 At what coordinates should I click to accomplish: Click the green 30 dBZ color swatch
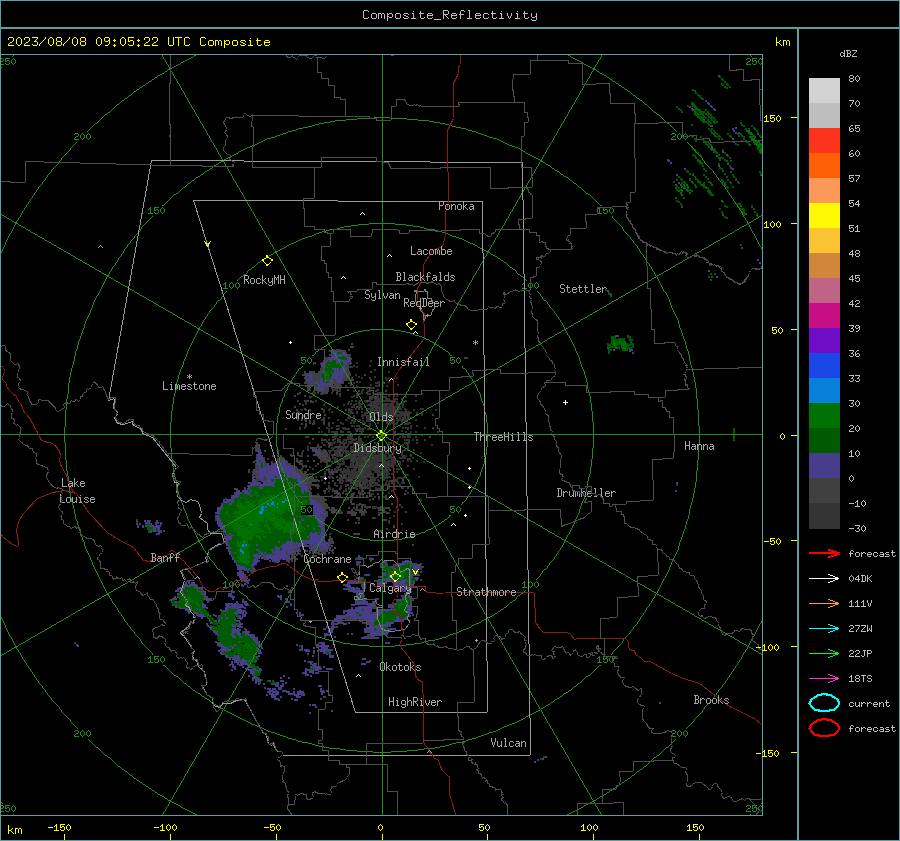[x=824, y=415]
